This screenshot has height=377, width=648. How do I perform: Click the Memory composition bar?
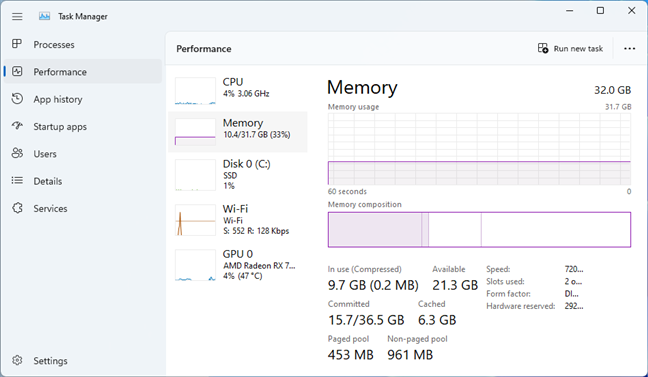pos(479,230)
